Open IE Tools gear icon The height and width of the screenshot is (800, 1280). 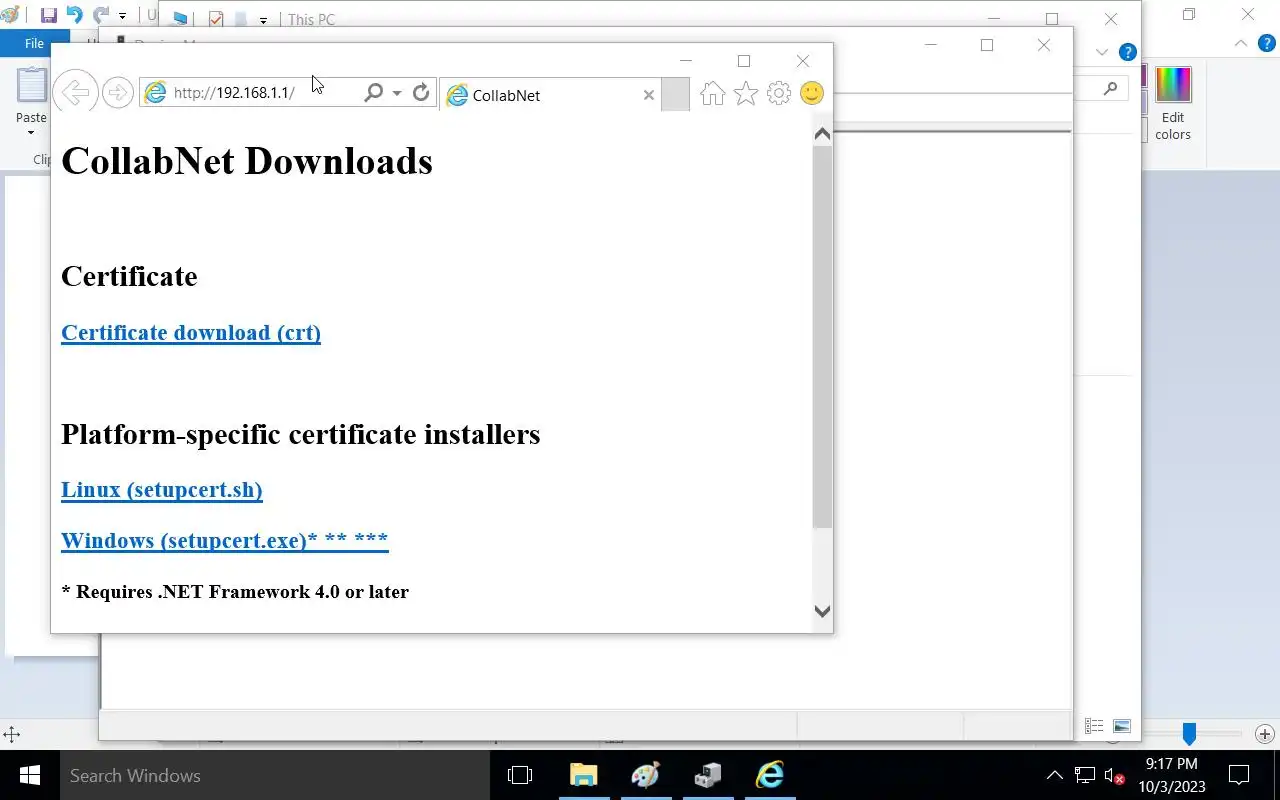click(779, 94)
